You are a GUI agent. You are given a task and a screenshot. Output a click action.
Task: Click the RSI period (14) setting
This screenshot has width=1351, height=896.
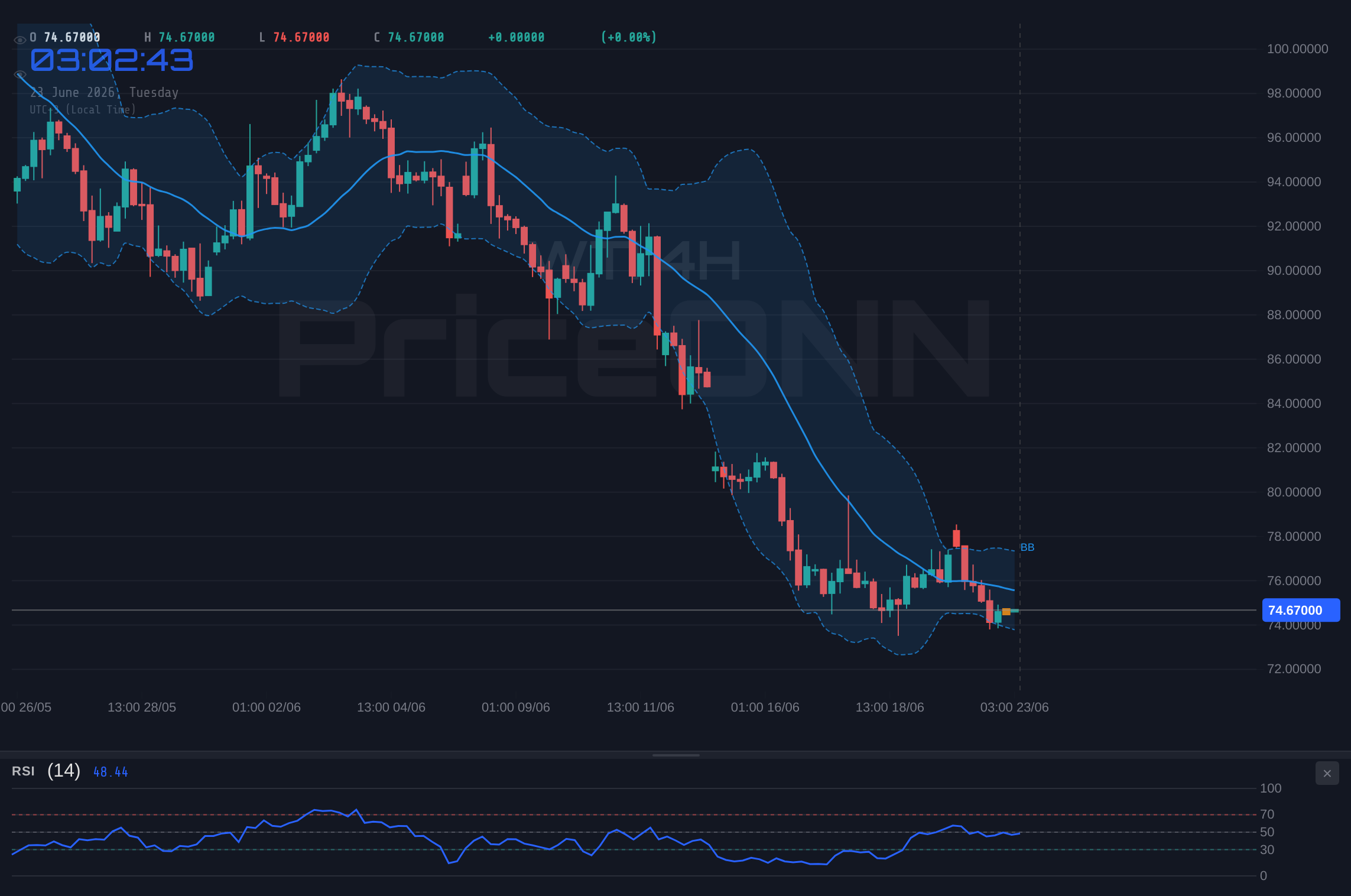click(x=64, y=771)
